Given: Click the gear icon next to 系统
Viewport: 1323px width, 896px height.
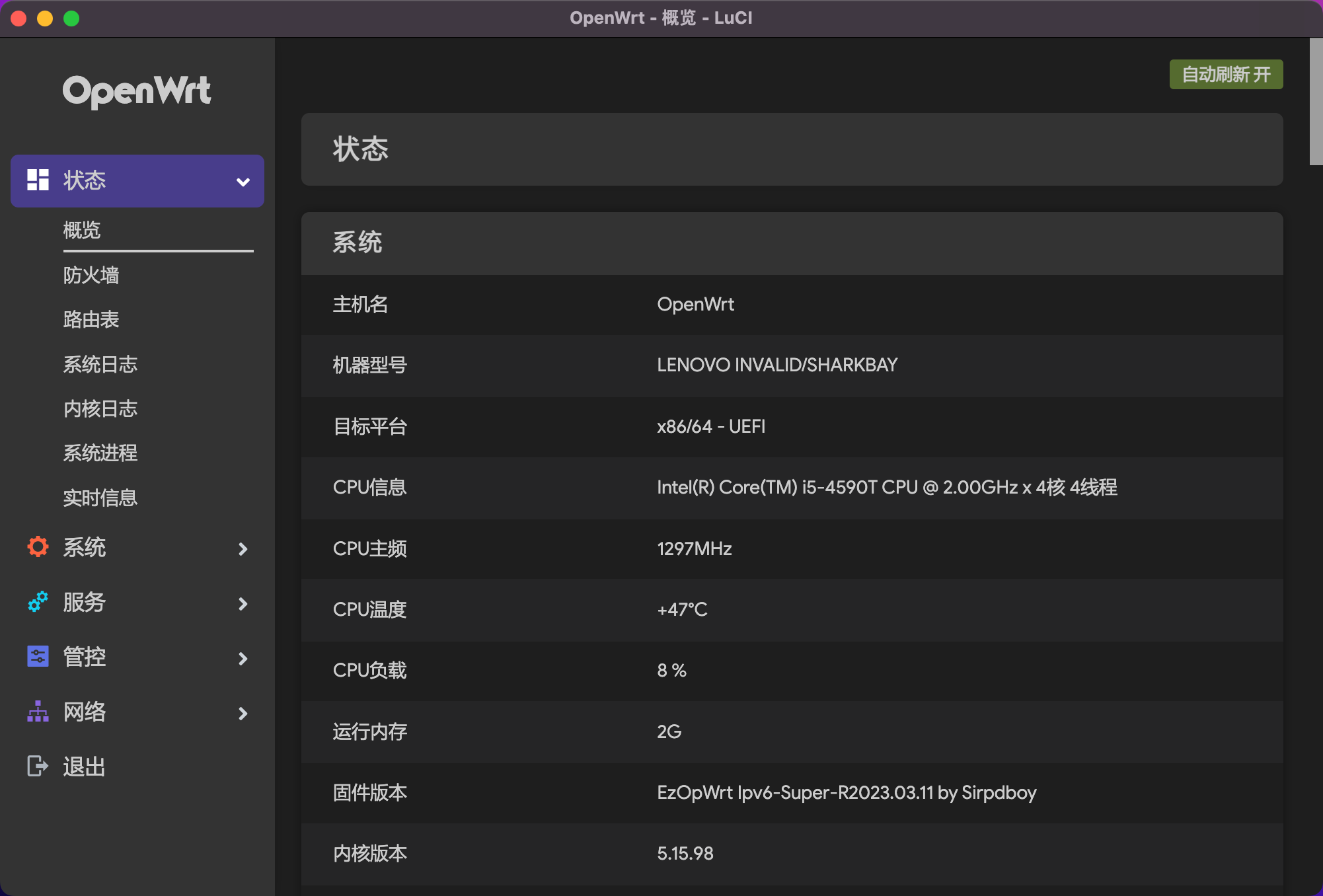Looking at the screenshot, I should (37, 546).
